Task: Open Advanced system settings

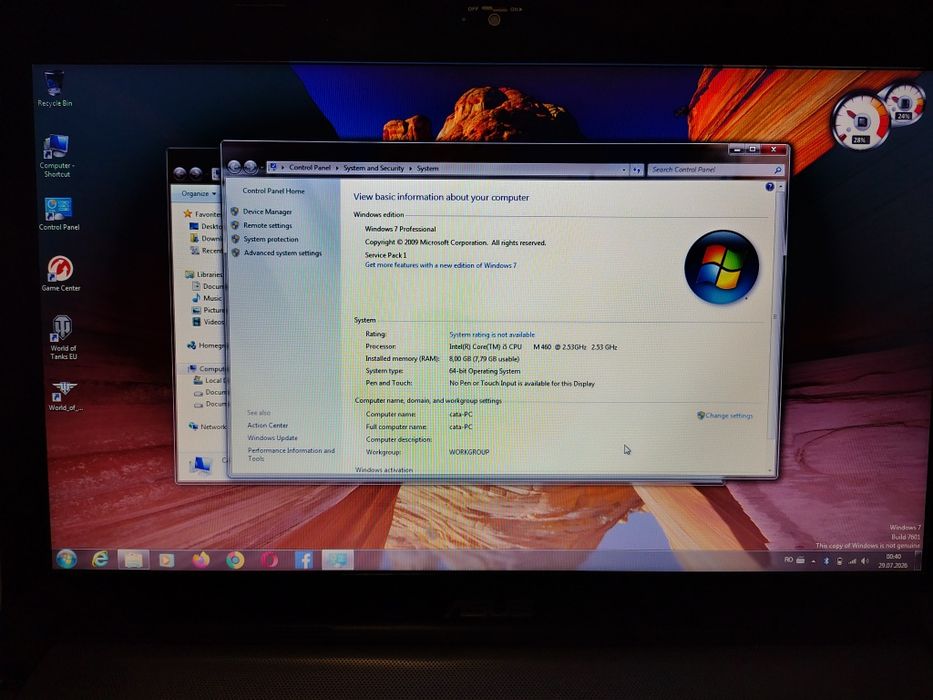Action: tap(283, 253)
